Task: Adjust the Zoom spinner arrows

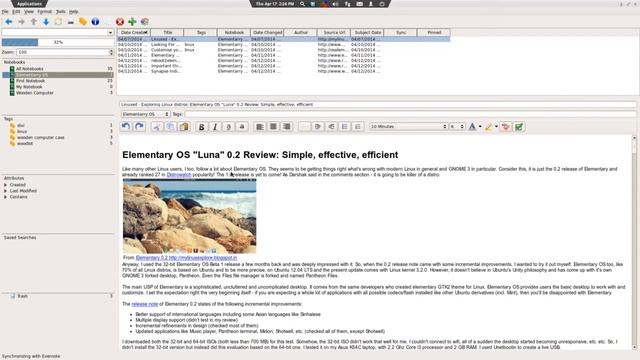Action: 111,52
